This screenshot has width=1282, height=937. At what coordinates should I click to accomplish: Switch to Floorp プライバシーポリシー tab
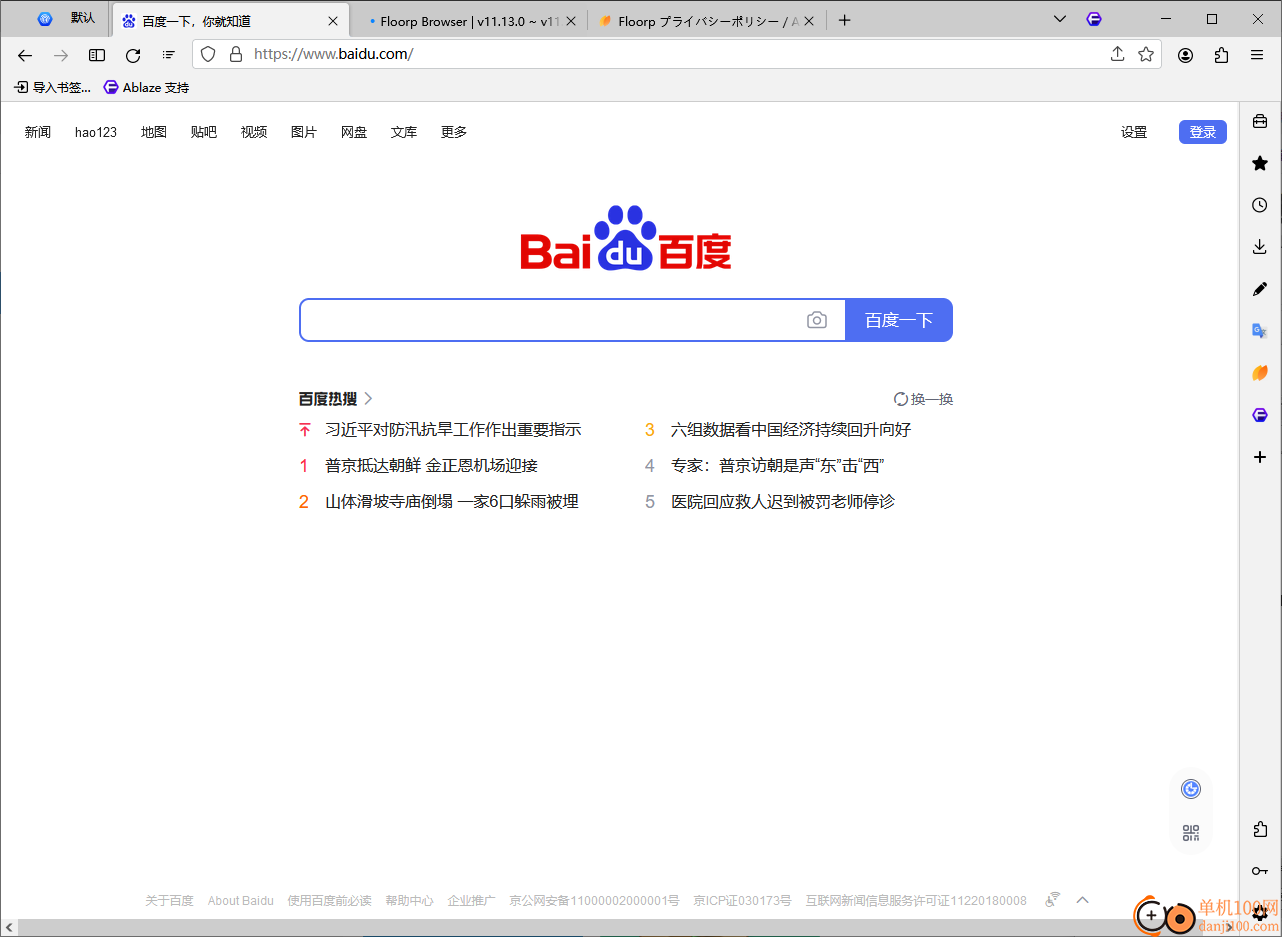coord(706,20)
